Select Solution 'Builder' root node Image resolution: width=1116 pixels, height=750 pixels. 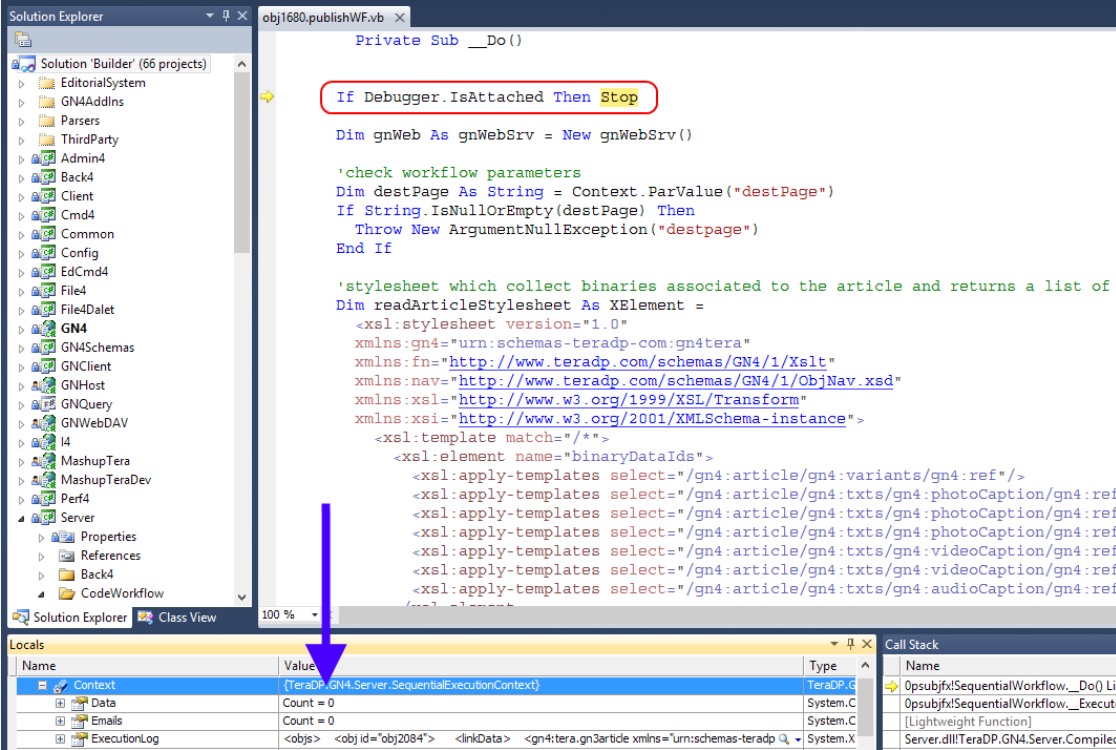[x=123, y=64]
